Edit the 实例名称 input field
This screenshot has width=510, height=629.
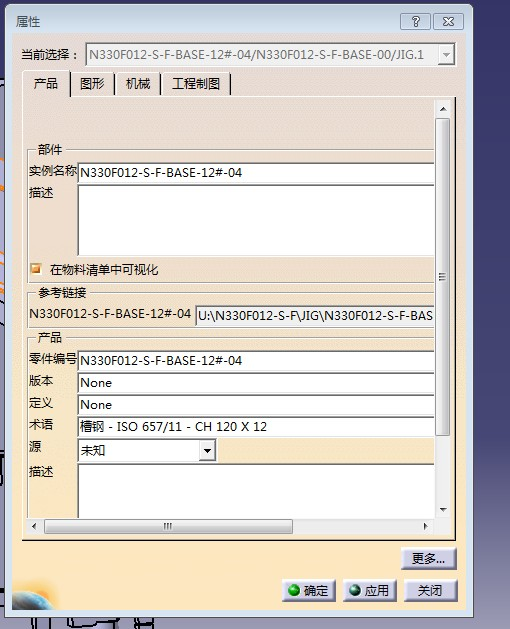point(256,173)
